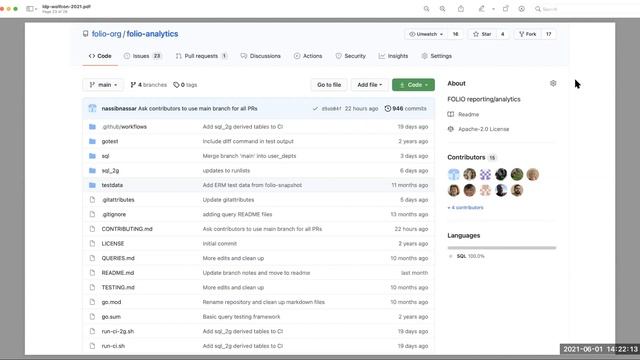Image resolution: width=640 pixels, height=360 pixels.
Task: Click the Preview share icon
Action: pos(461,9)
